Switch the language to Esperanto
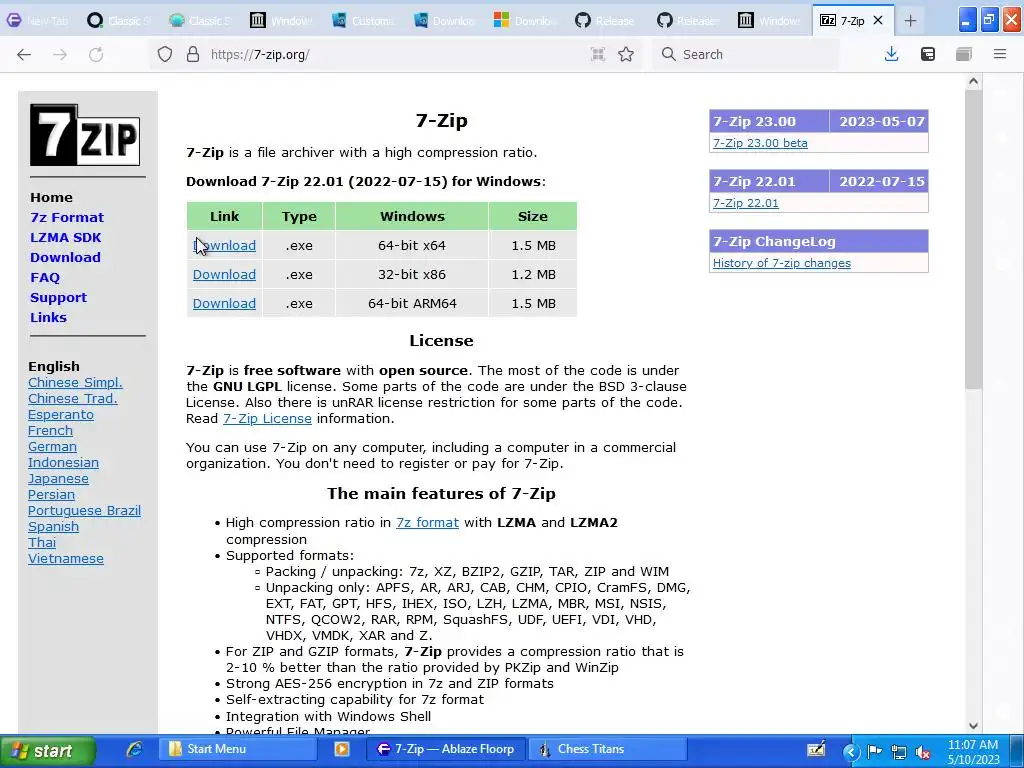The image size is (1024, 768). click(x=61, y=415)
